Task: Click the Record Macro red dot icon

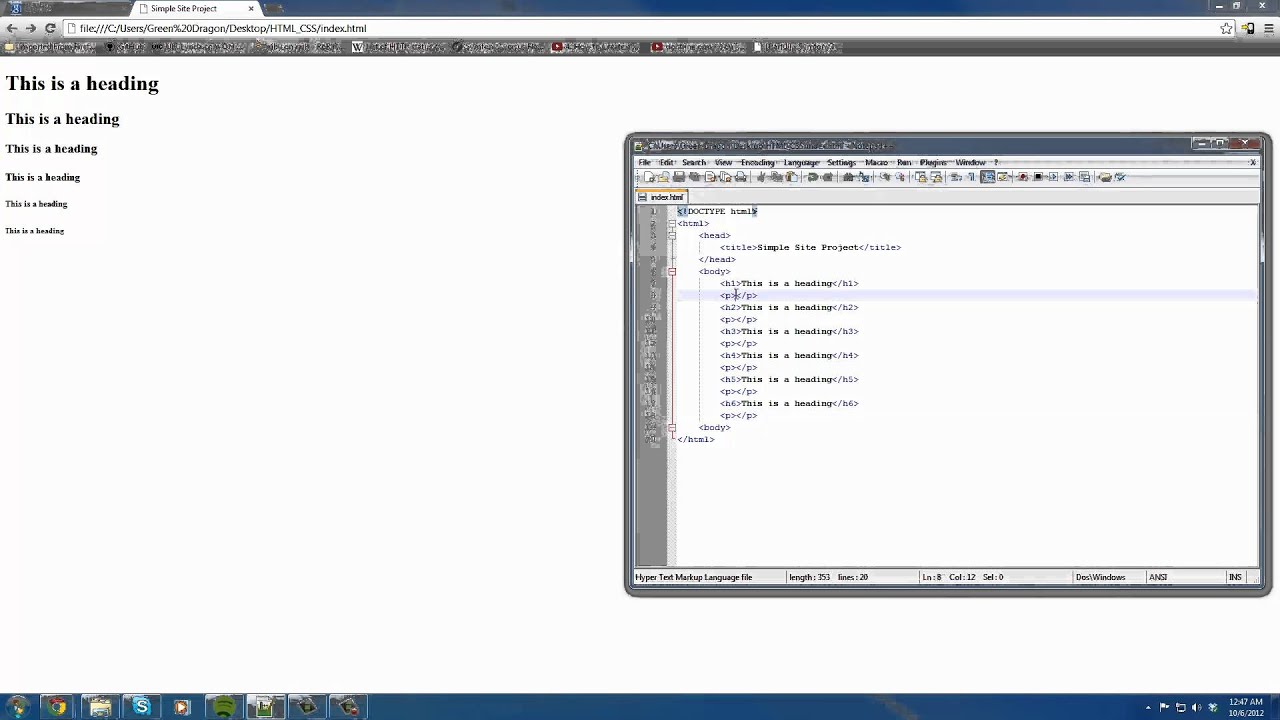Action: coord(1023,177)
